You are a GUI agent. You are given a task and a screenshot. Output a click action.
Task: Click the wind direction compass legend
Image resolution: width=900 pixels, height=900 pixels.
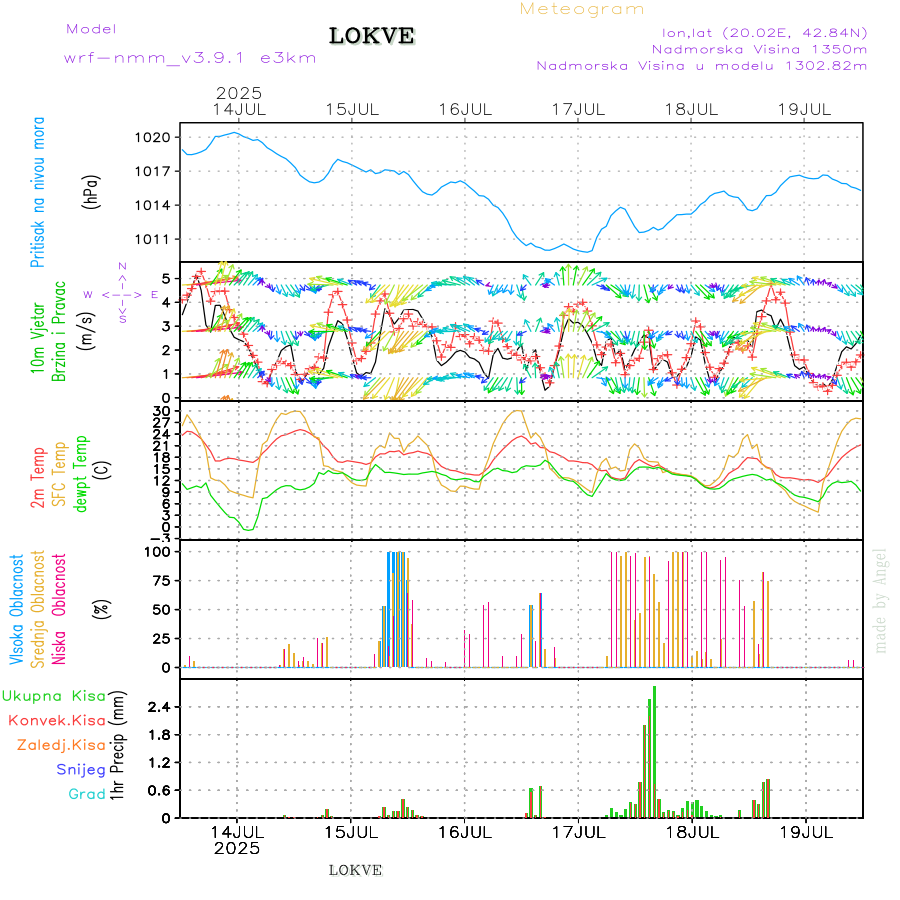[122, 294]
